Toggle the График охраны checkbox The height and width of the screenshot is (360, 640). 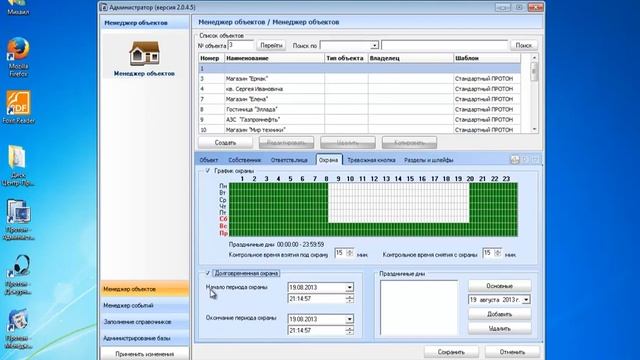(208, 171)
